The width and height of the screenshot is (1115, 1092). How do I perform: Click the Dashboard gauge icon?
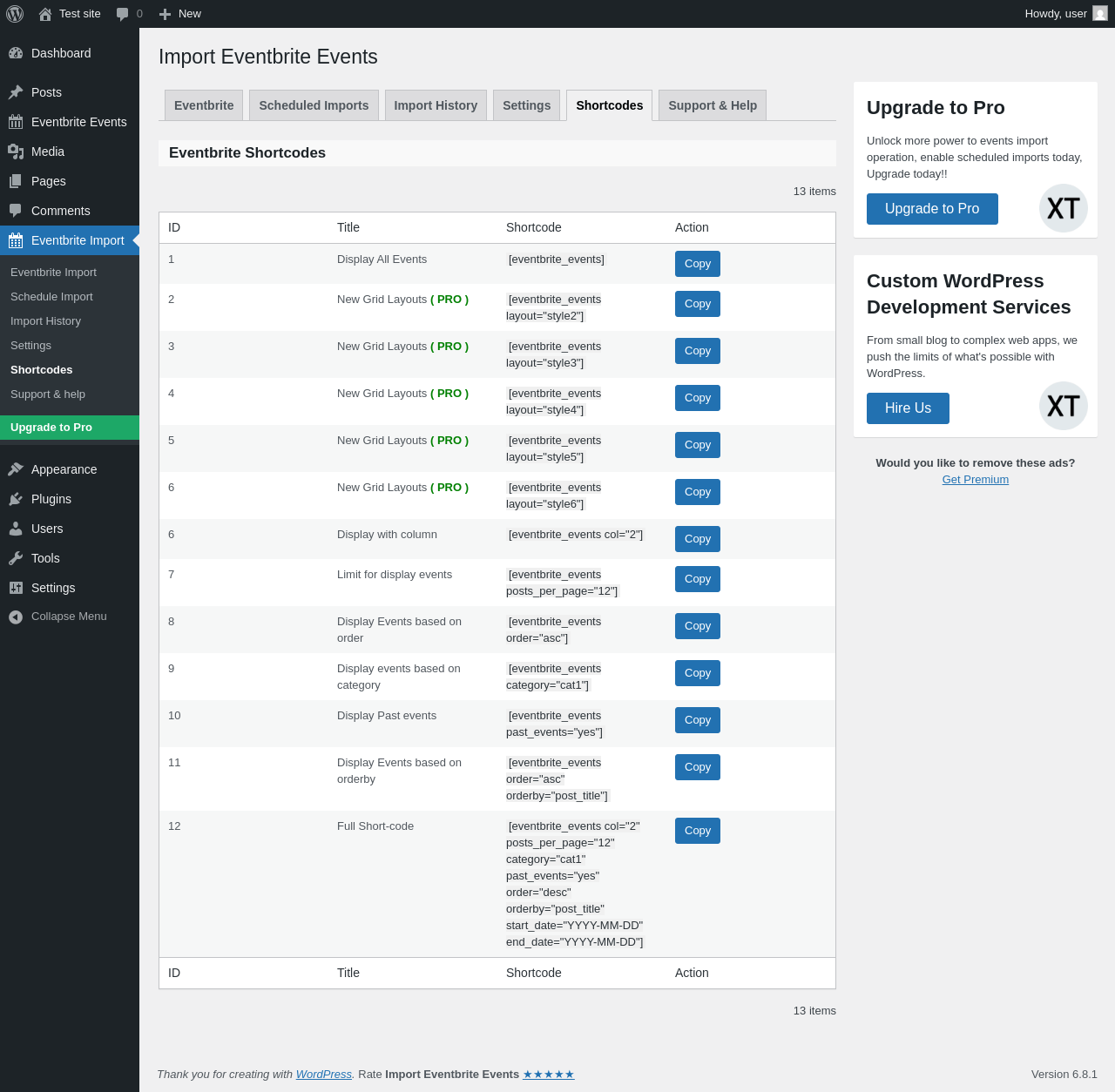point(16,53)
